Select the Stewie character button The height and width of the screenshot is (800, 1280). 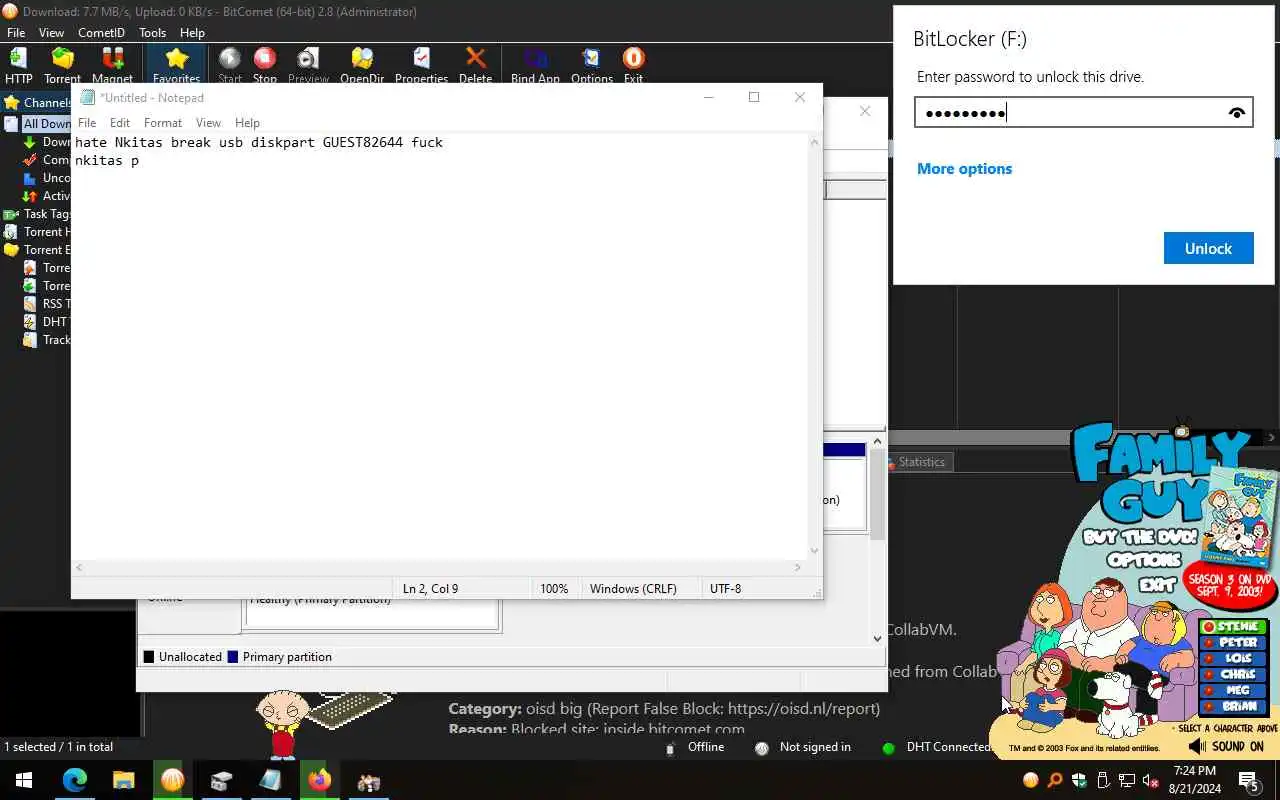point(1233,627)
